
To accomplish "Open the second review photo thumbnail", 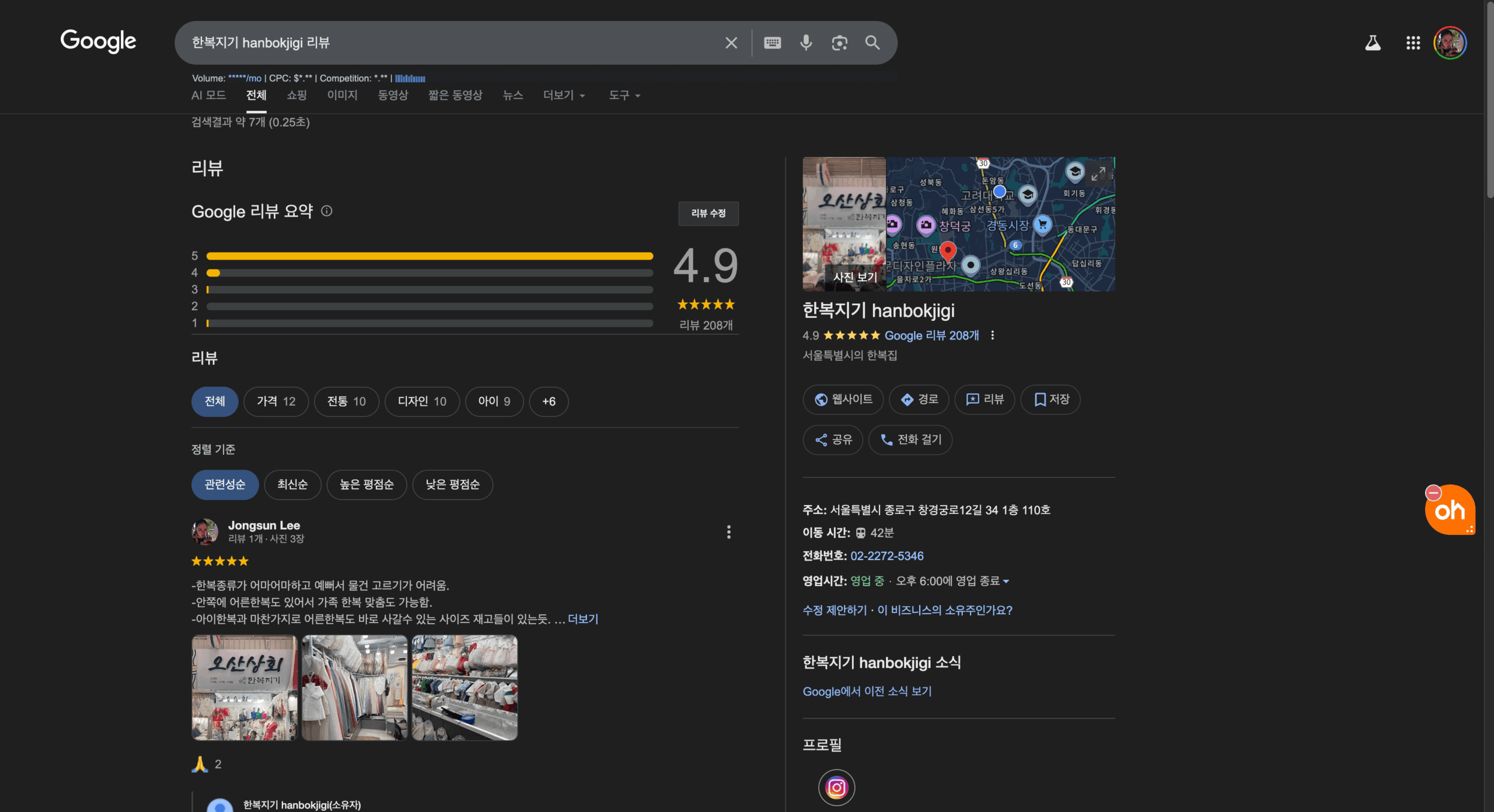I will pos(354,688).
